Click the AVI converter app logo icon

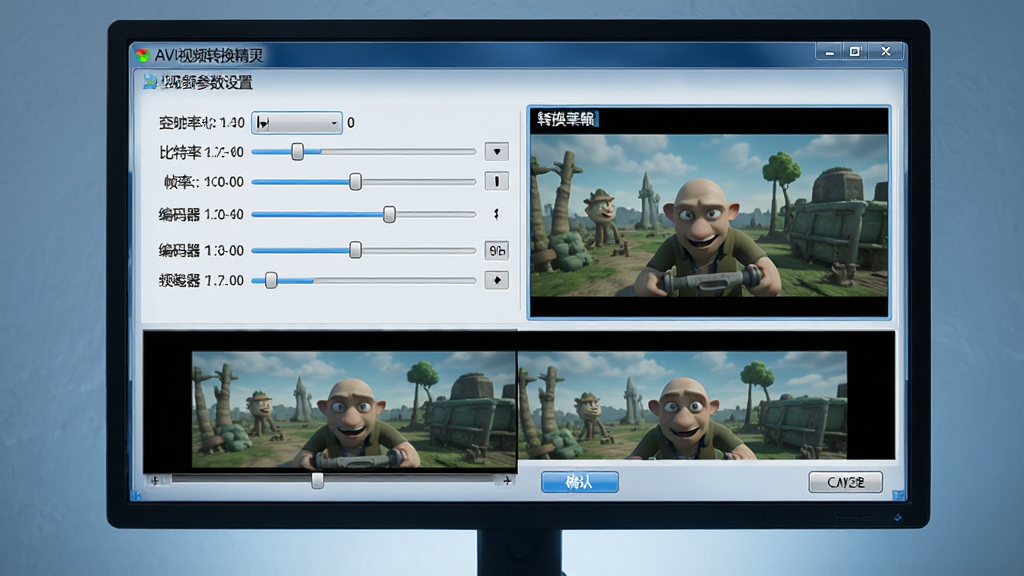click(x=142, y=56)
